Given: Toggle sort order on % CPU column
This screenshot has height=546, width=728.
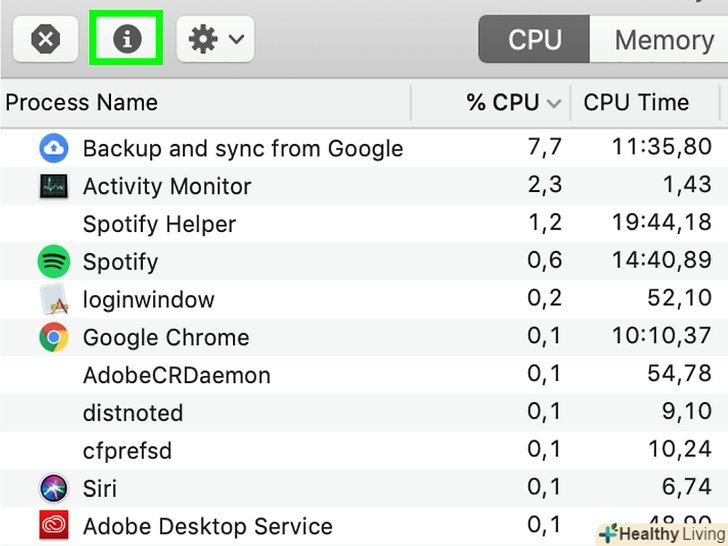Looking at the screenshot, I should pyautogui.click(x=514, y=102).
